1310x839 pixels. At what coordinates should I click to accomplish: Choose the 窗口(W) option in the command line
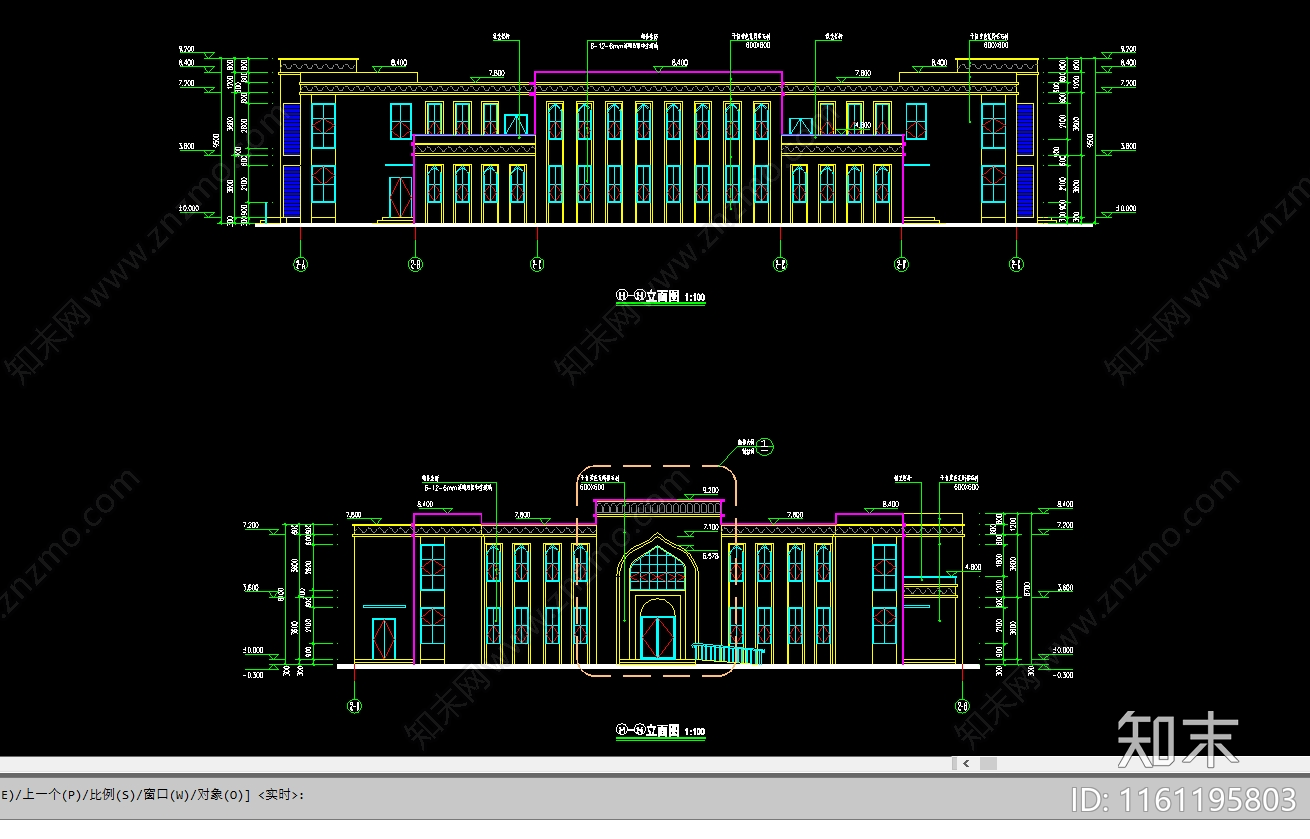[168, 795]
